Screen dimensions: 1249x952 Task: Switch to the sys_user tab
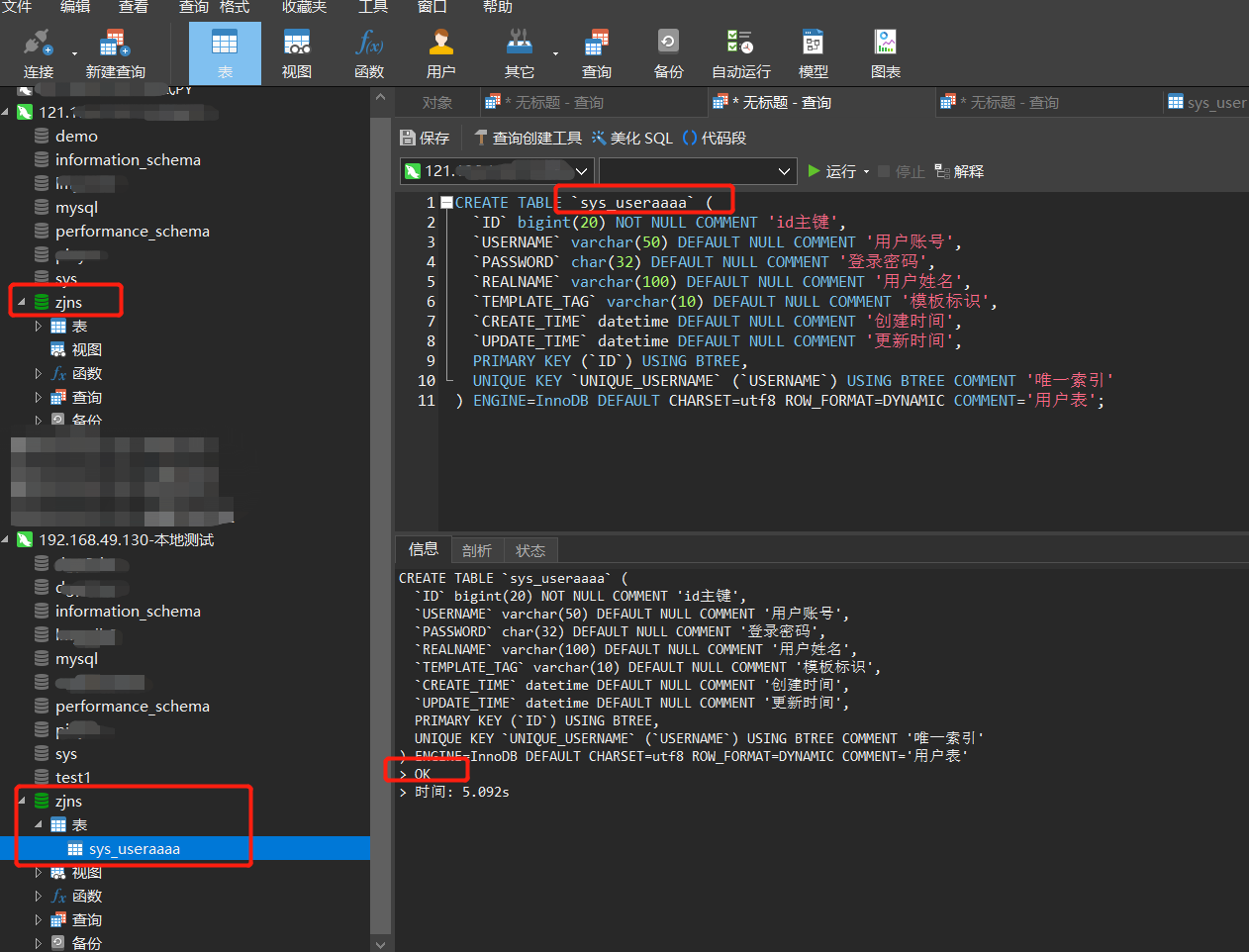(1207, 102)
